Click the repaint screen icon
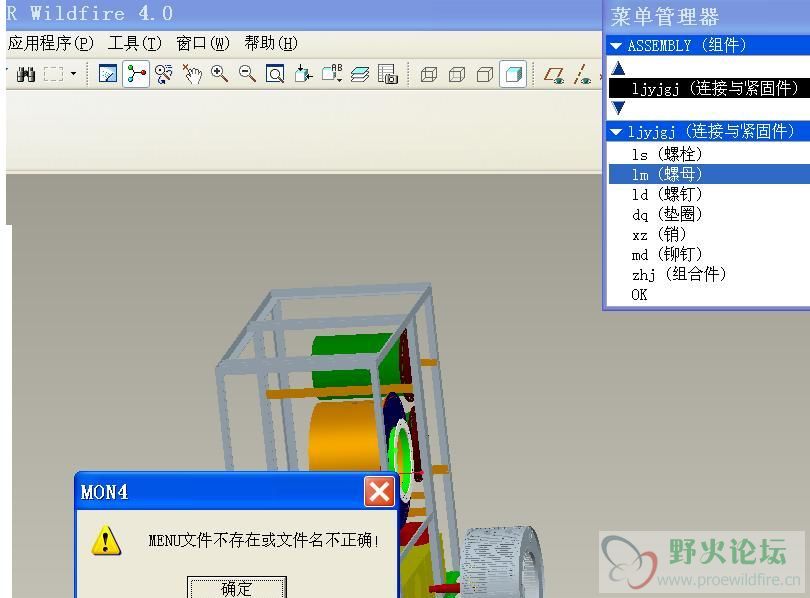The image size is (810, 598). coord(107,74)
